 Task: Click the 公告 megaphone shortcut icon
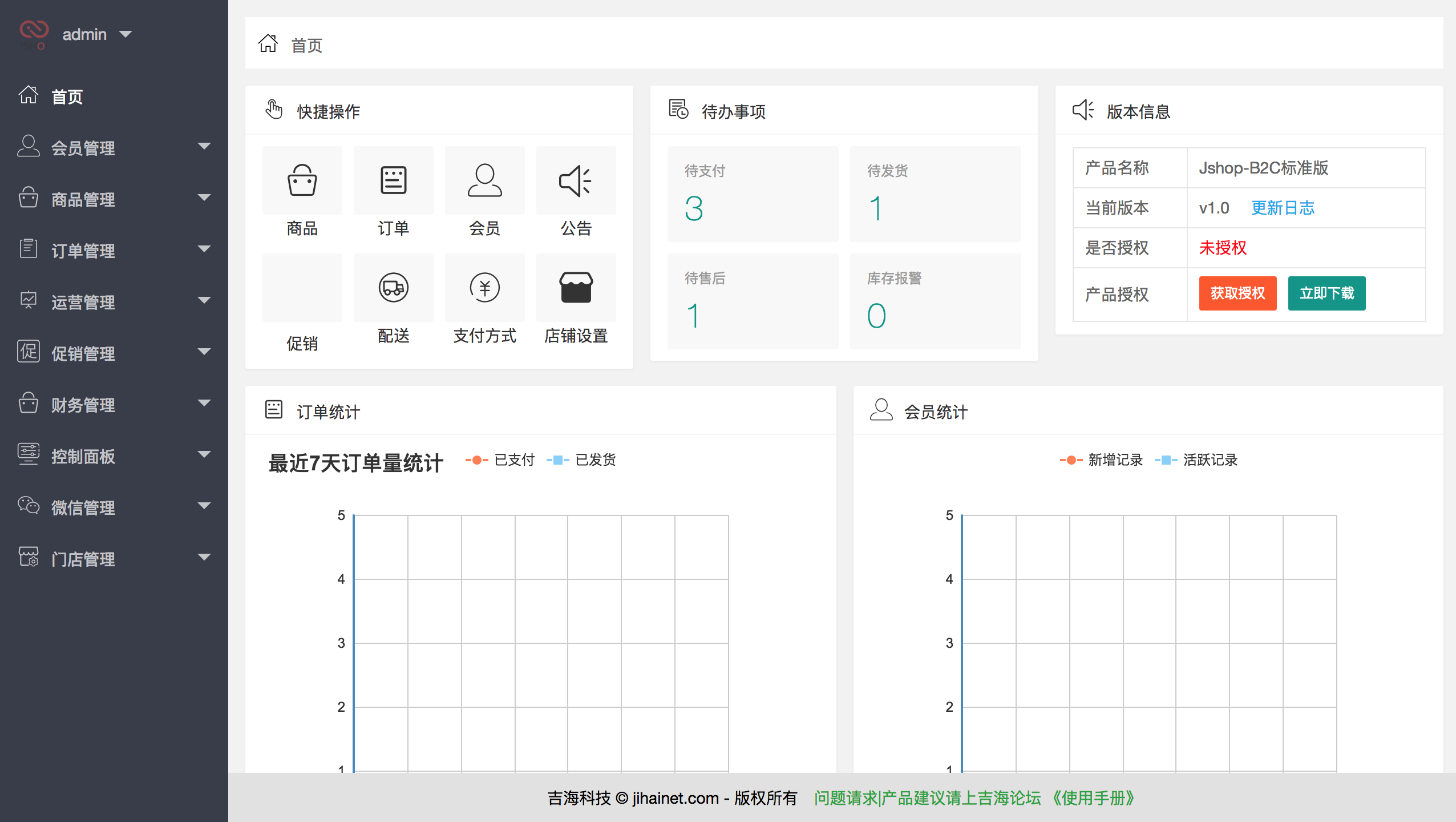[576, 181]
